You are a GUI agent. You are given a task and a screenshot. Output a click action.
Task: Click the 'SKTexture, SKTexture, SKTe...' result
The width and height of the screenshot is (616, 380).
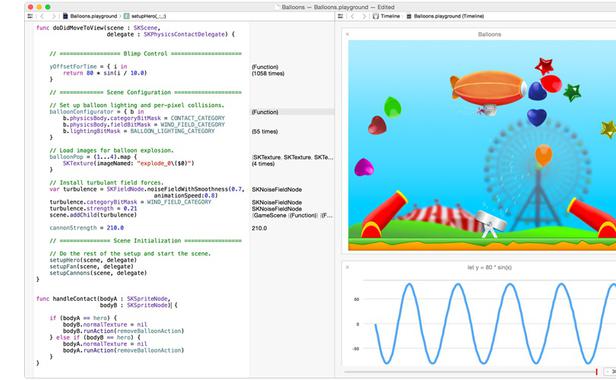293,157
